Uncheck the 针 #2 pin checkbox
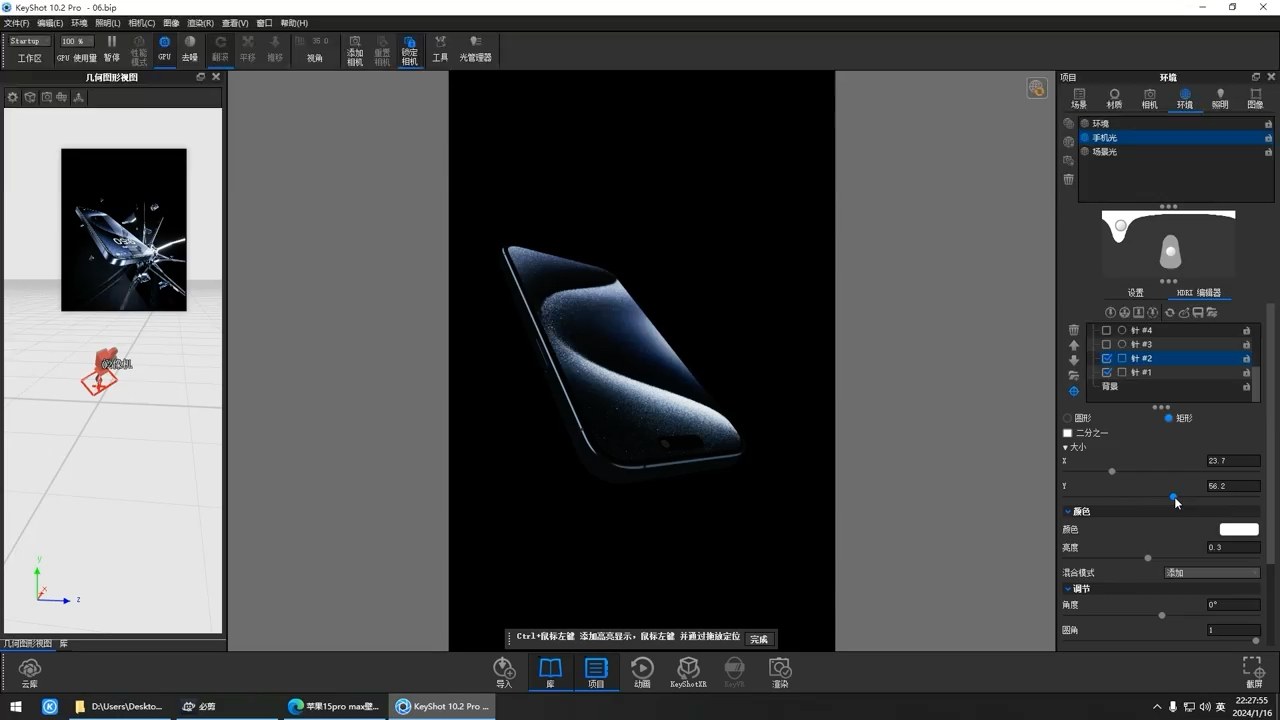Viewport: 1280px width, 720px height. 1106,358
